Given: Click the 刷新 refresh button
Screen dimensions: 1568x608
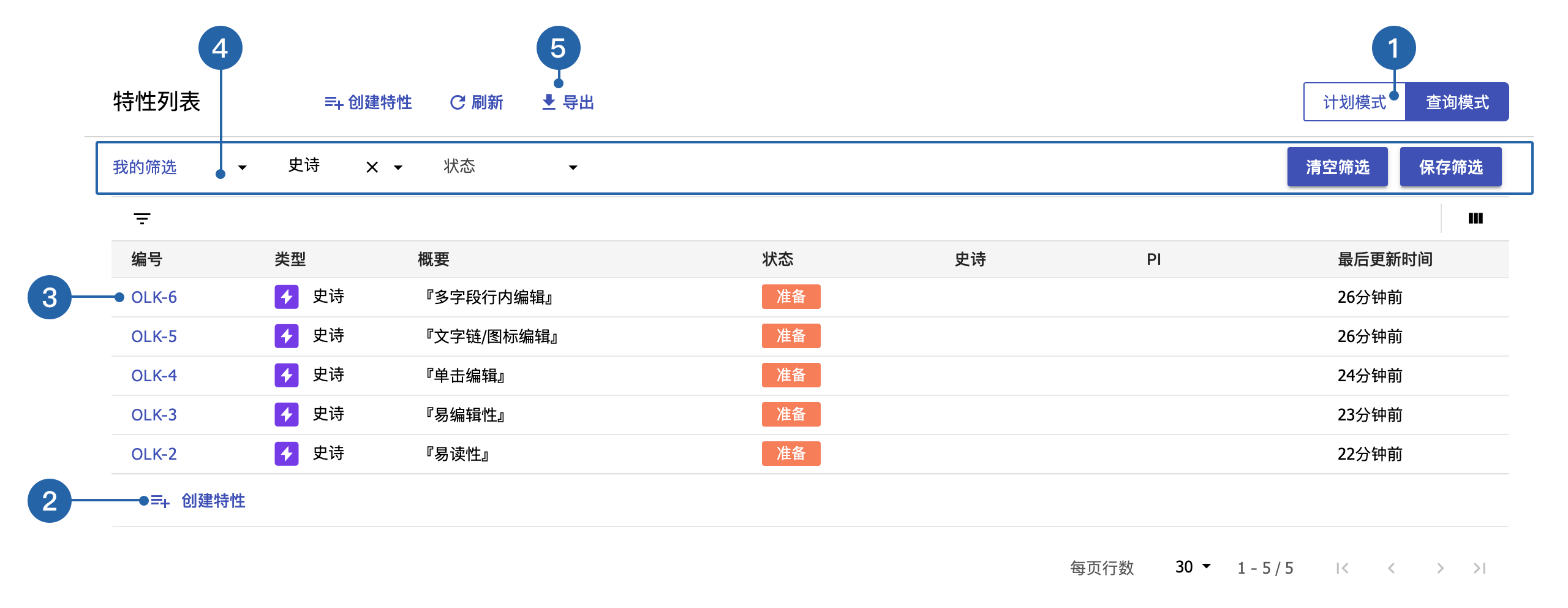Looking at the screenshot, I should click(476, 102).
